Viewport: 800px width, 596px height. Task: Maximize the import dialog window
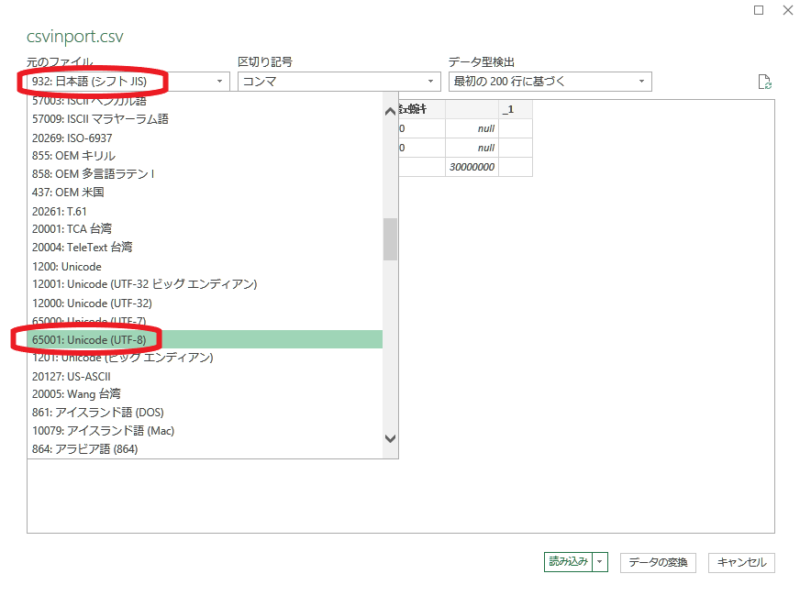(x=759, y=10)
